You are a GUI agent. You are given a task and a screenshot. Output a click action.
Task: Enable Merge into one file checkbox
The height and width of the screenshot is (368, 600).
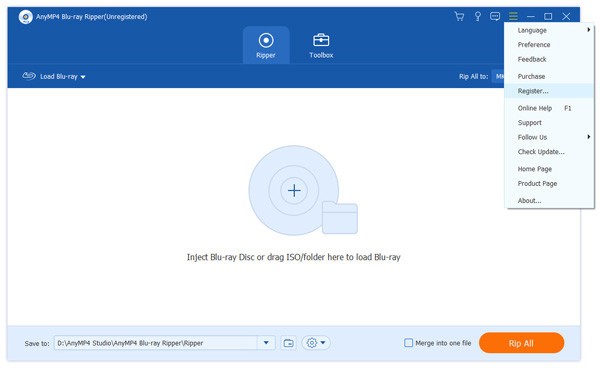[409, 343]
